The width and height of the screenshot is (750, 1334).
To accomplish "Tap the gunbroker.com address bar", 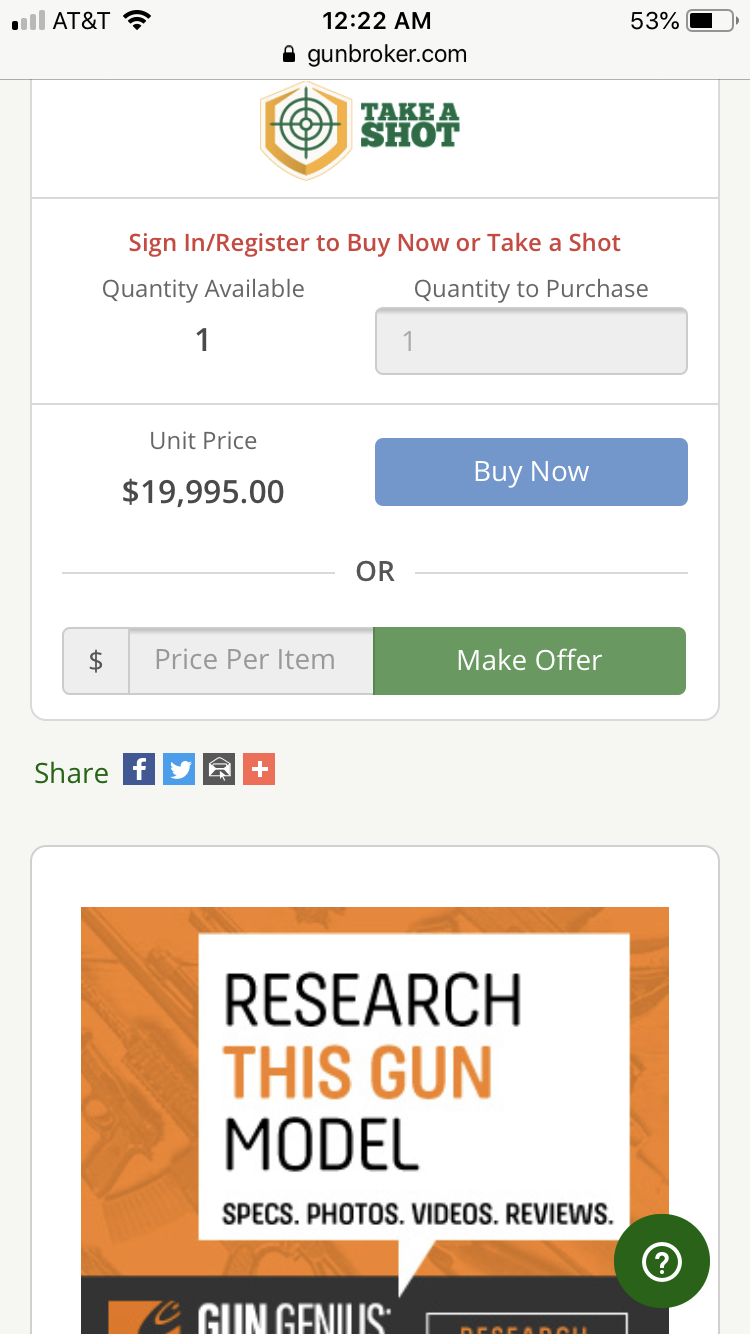I will 375,55.
